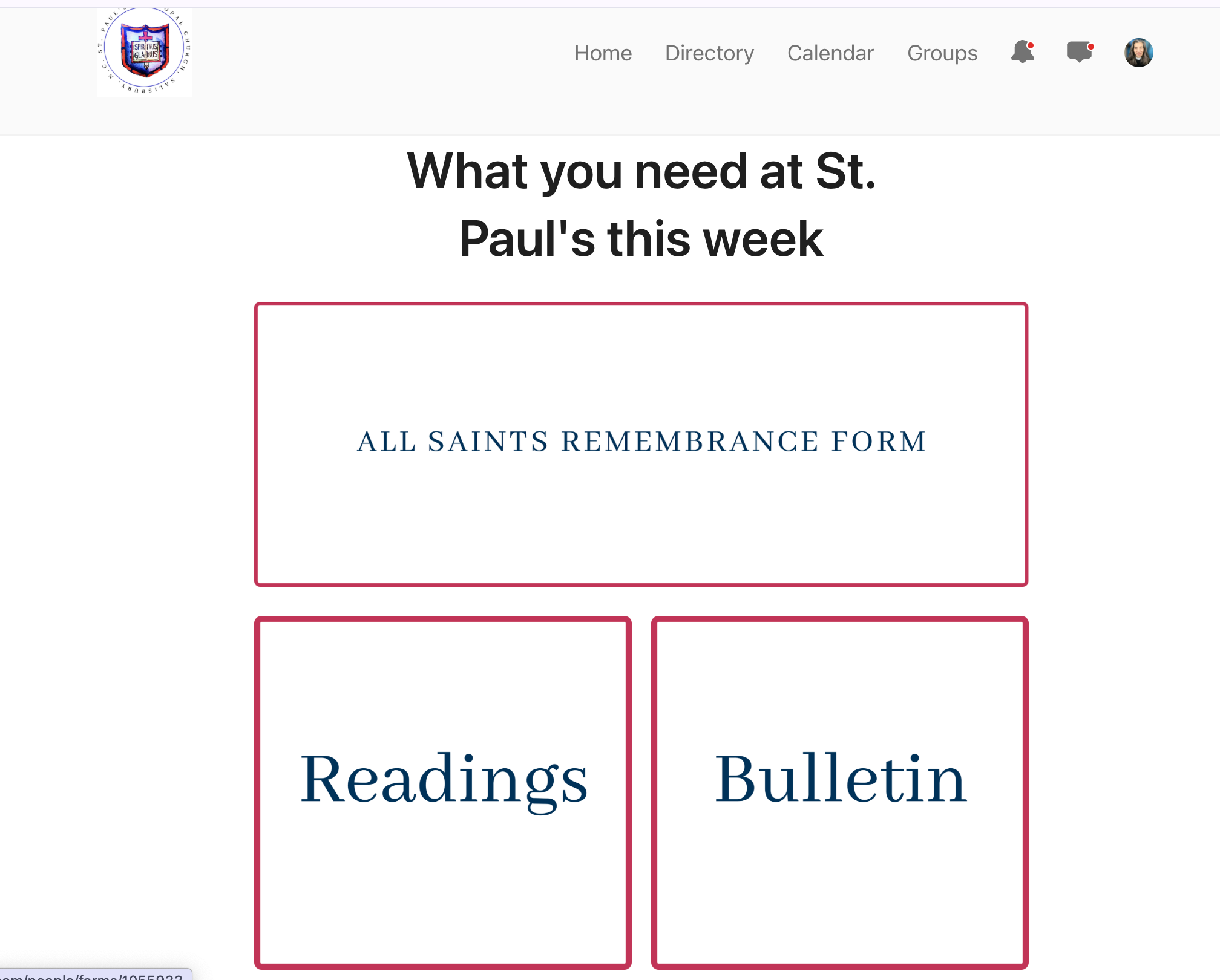This screenshot has height=980, width=1220.
Task: Click the word Readings
Action: click(444, 779)
